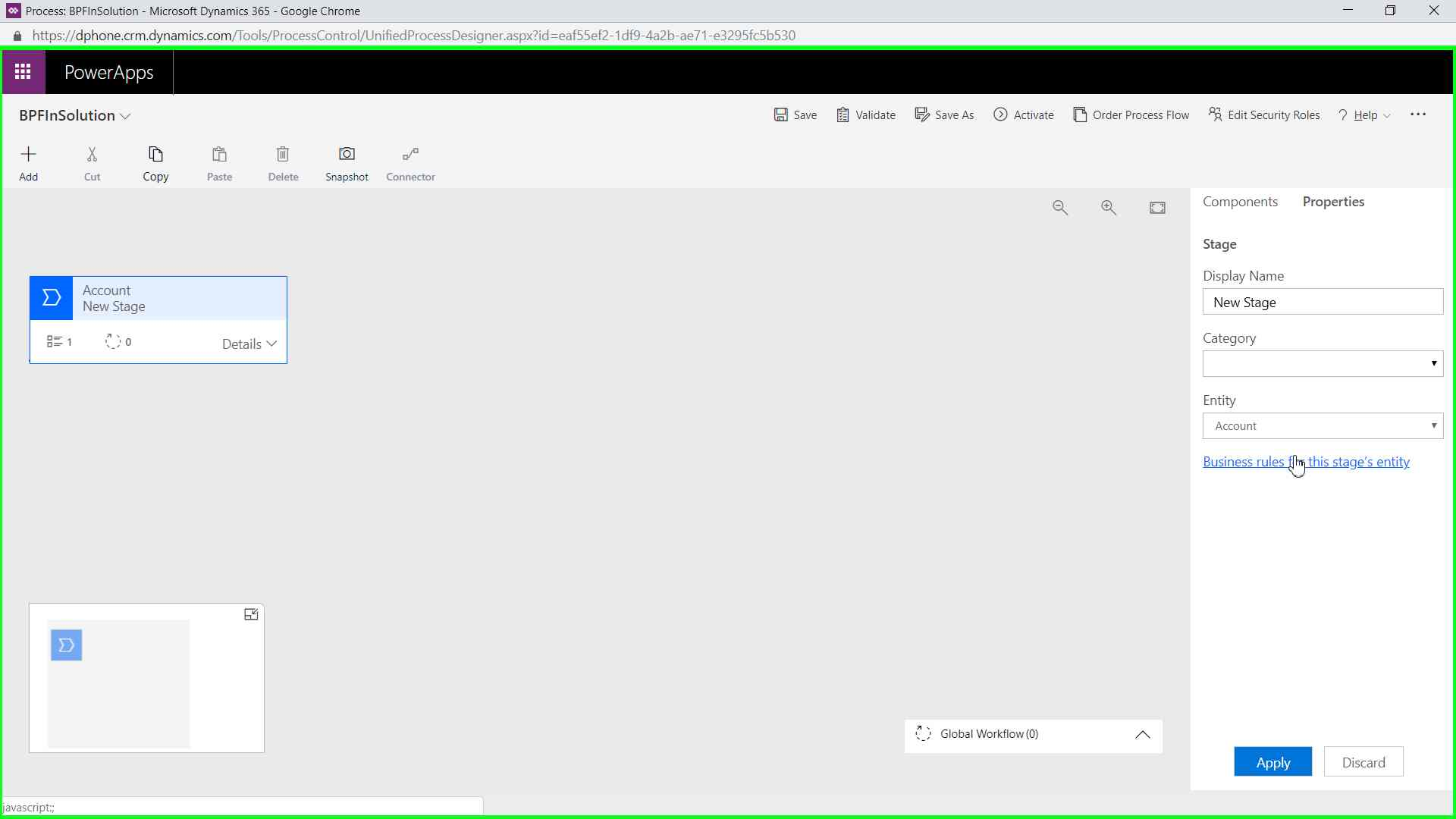1456x819 pixels.
Task: Take a Snapshot of the canvas
Action: 347,155
